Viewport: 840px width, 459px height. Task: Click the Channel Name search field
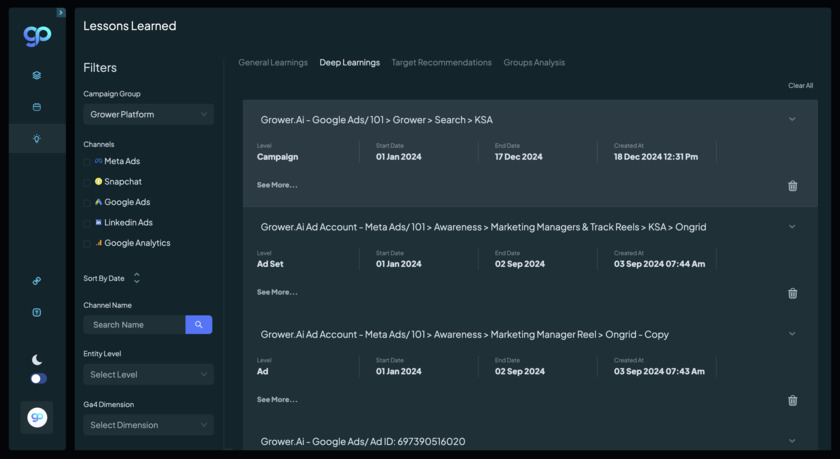point(135,325)
